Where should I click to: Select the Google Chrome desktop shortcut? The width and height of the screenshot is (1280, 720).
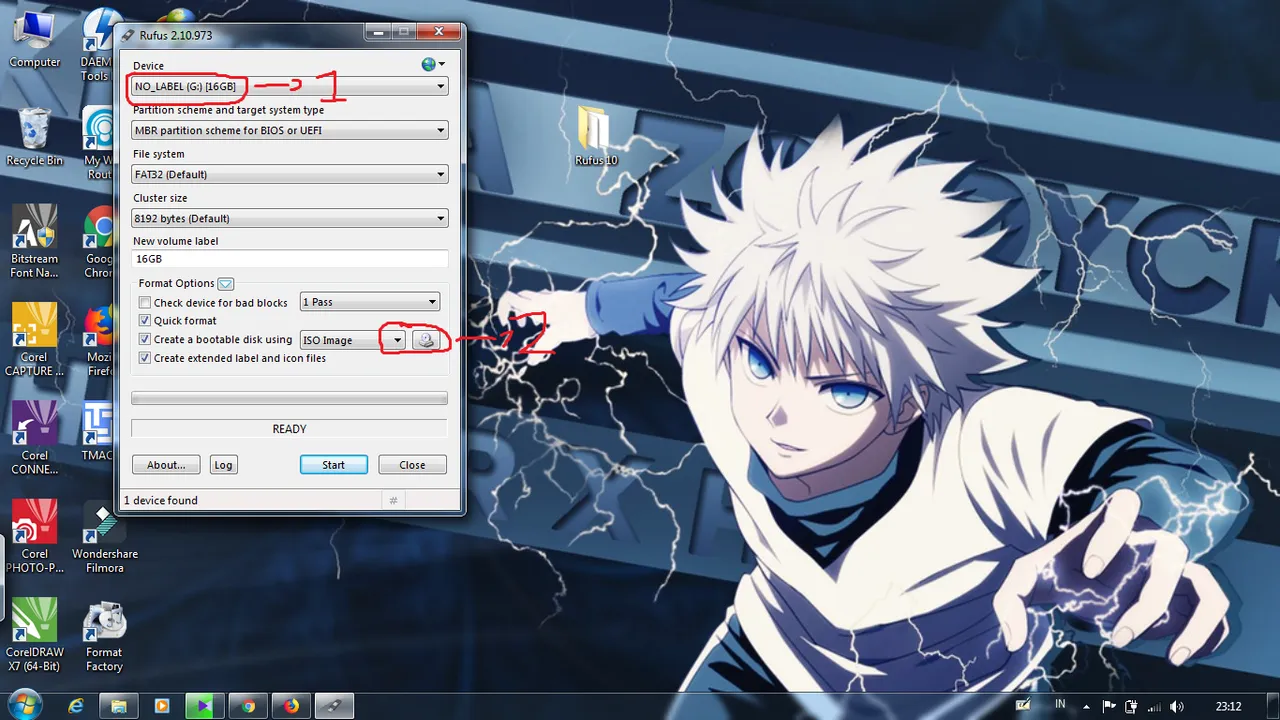tap(98, 242)
